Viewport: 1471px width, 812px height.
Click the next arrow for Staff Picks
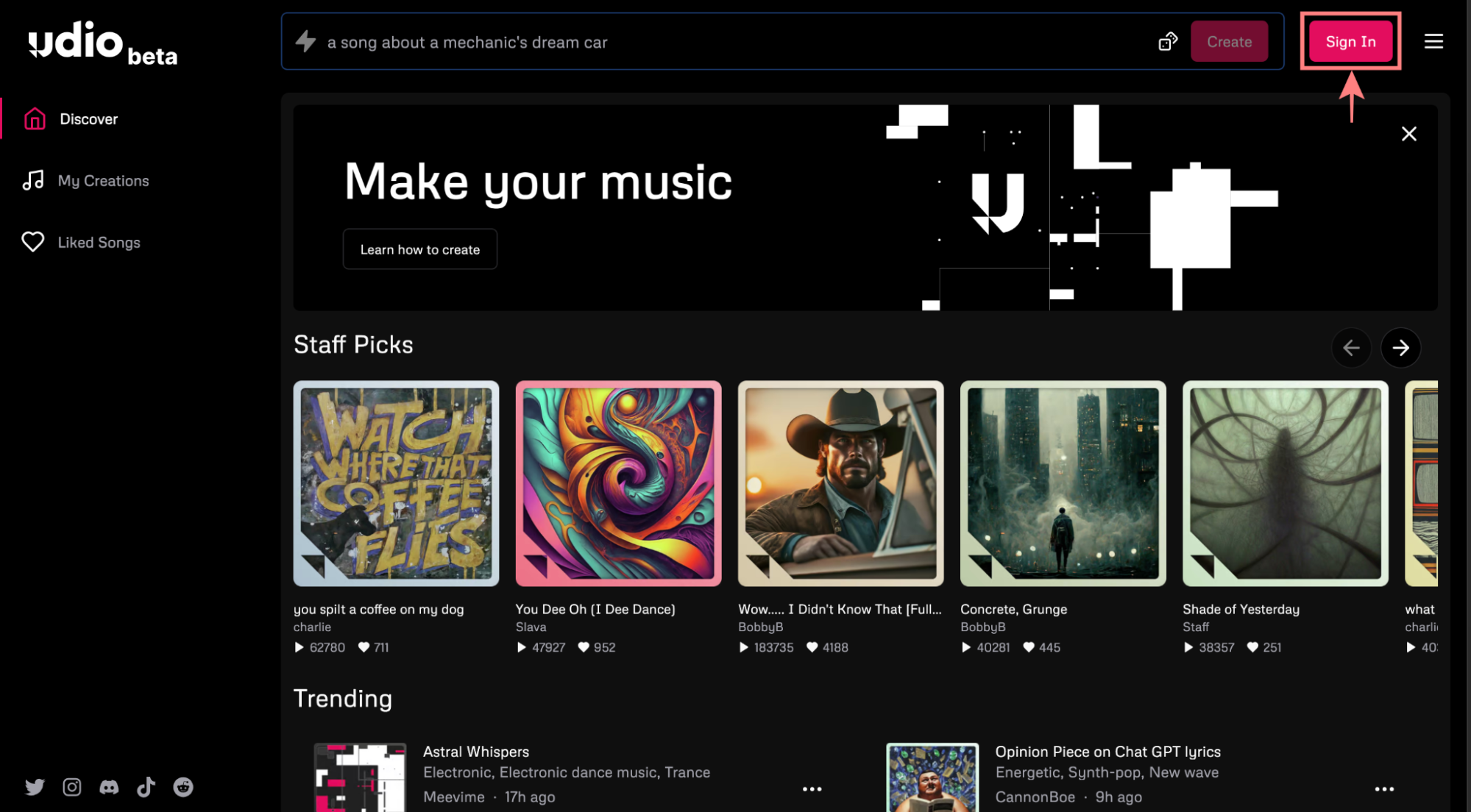coord(1400,347)
